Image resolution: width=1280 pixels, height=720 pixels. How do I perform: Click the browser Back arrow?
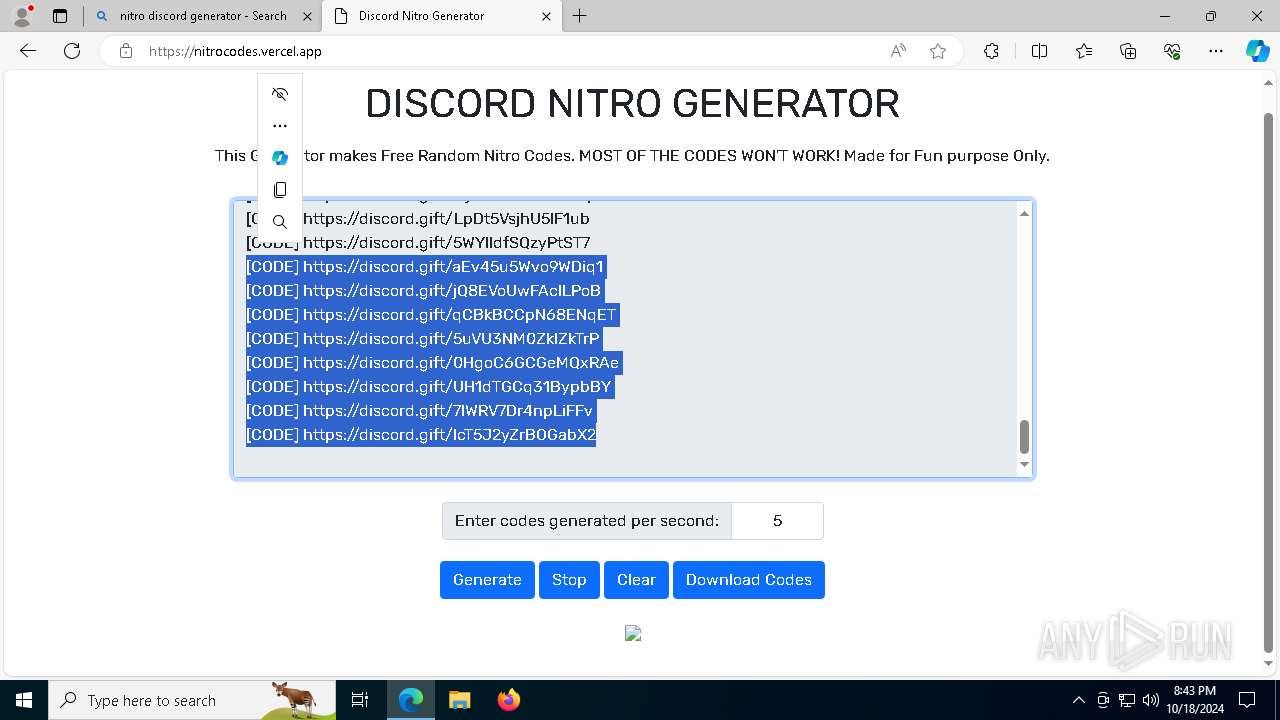(28, 51)
